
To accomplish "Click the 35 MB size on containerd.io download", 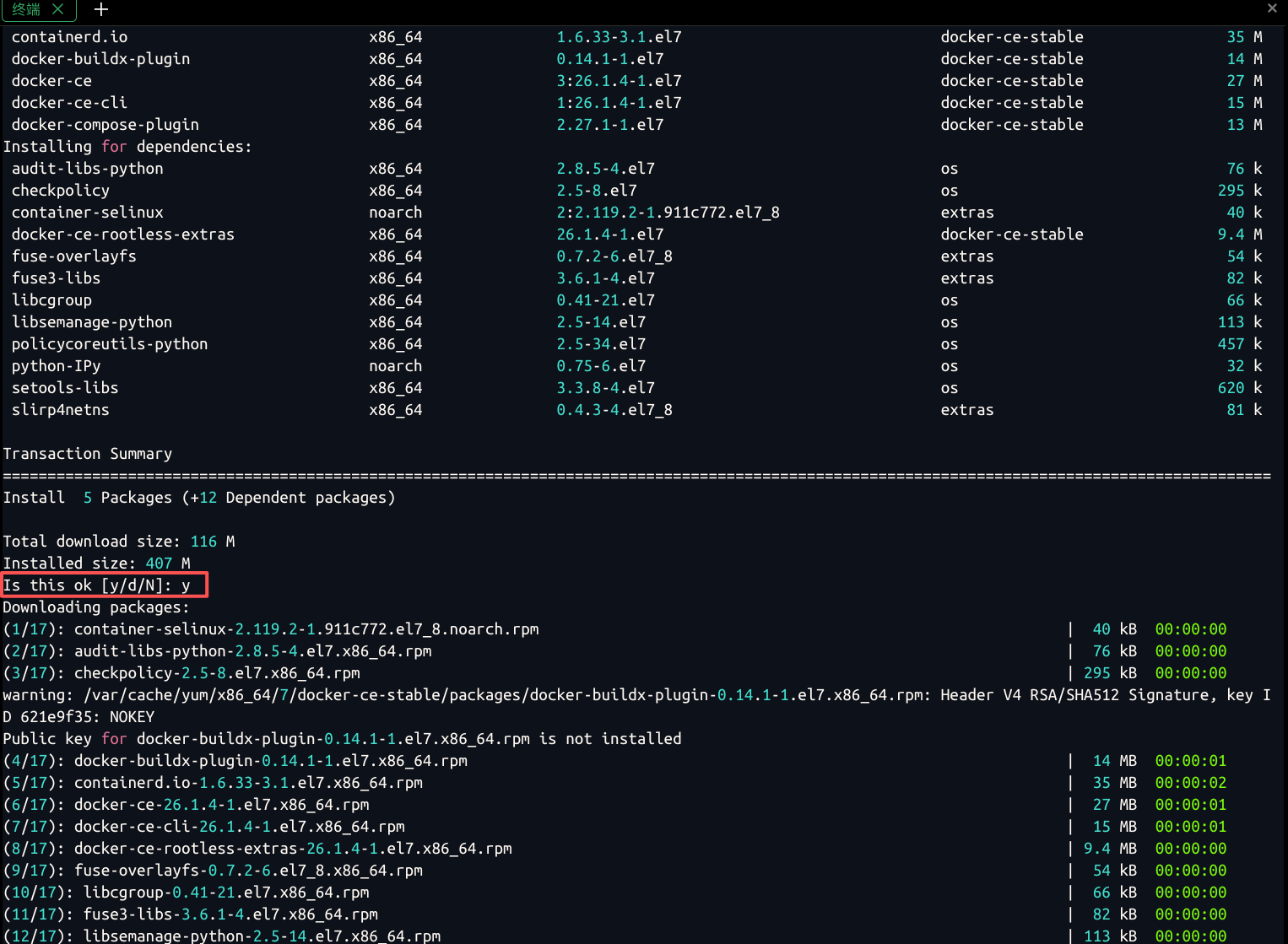I will [1114, 783].
